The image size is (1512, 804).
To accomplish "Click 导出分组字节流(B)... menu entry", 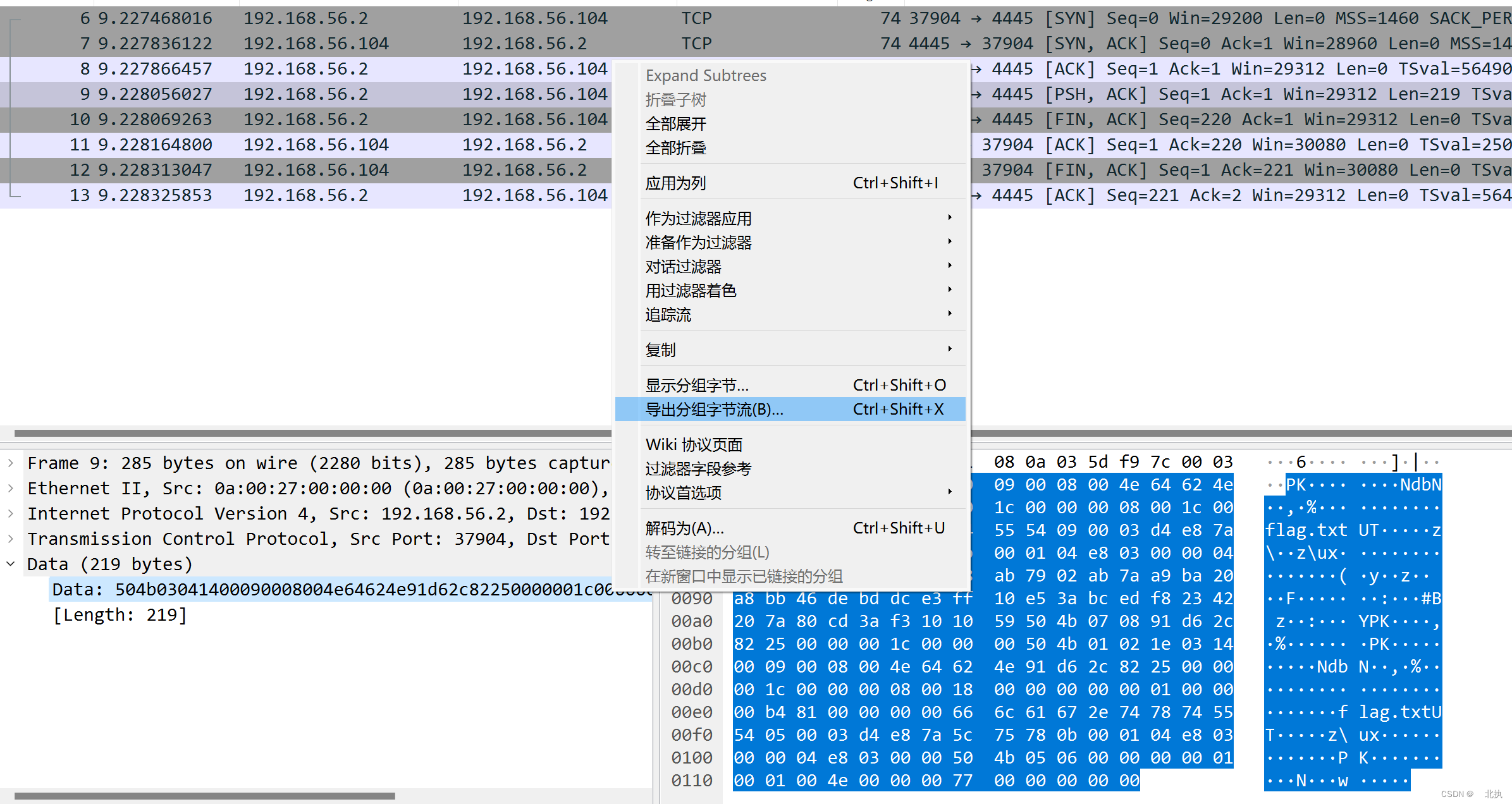I will tap(714, 410).
